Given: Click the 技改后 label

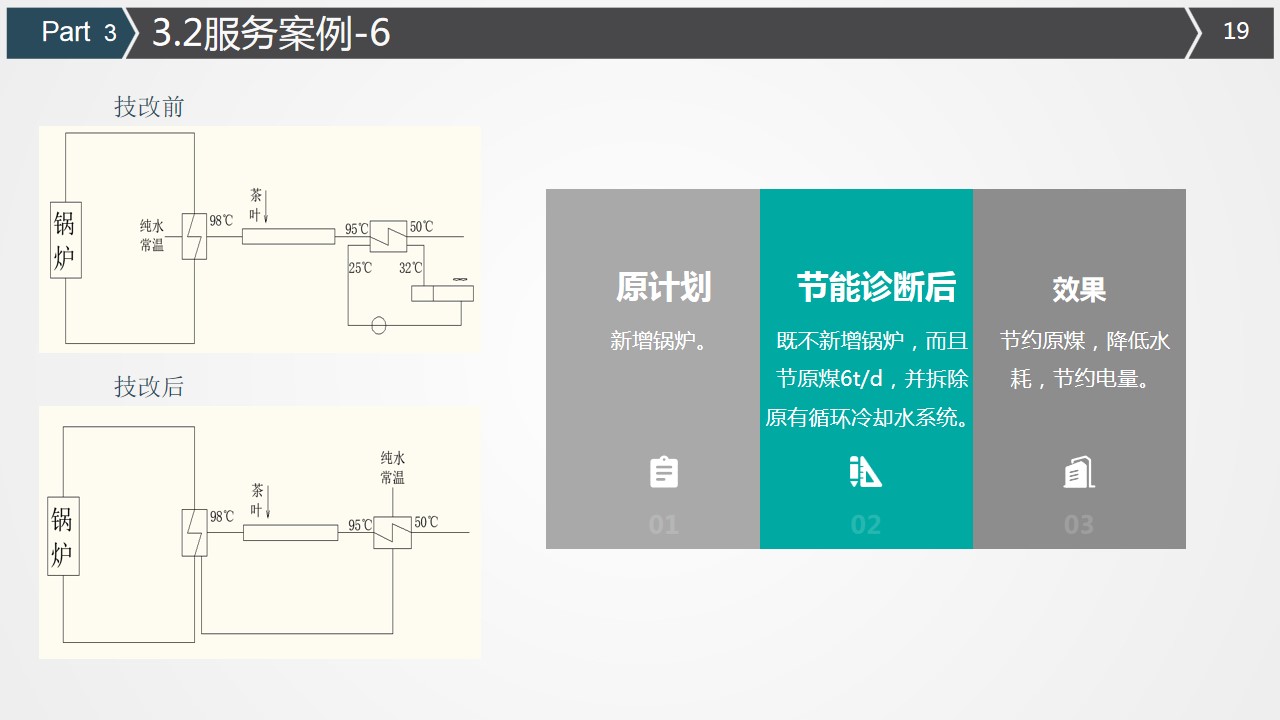Looking at the screenshot, I should [149, 387].
